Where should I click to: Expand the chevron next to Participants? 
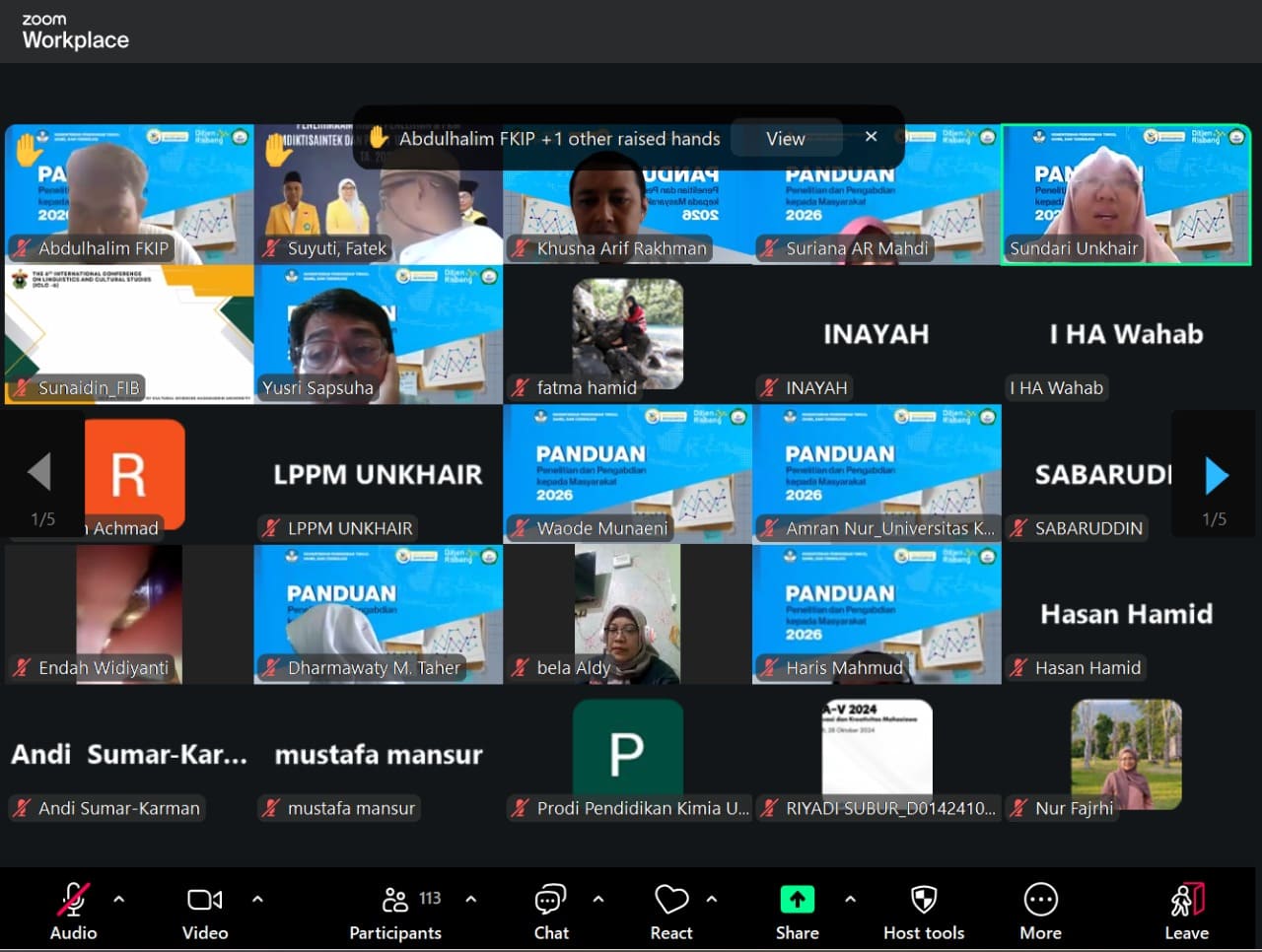pos(471,899)
